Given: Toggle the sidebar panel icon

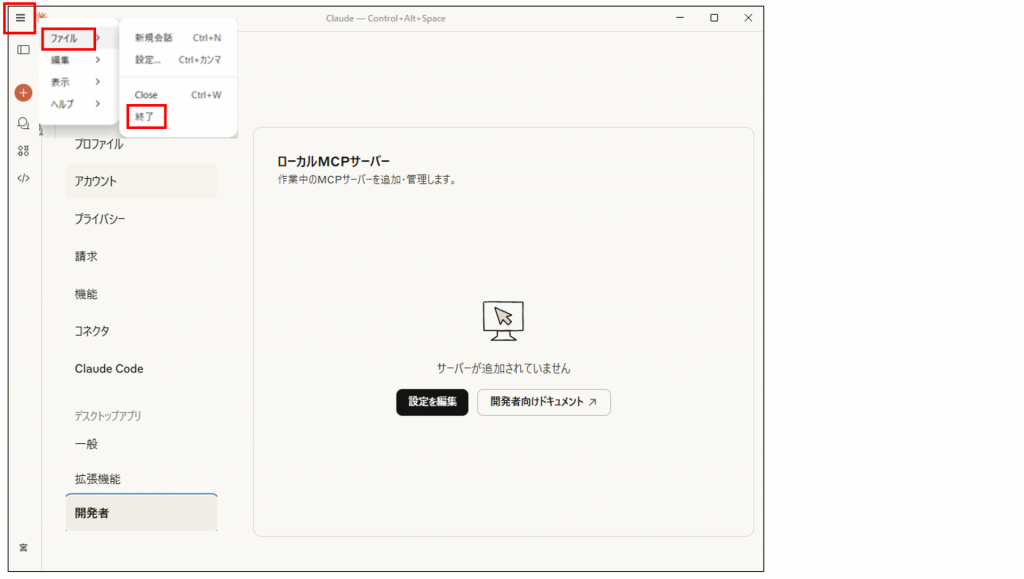Looking at the screenshot, I should point(23,50).
